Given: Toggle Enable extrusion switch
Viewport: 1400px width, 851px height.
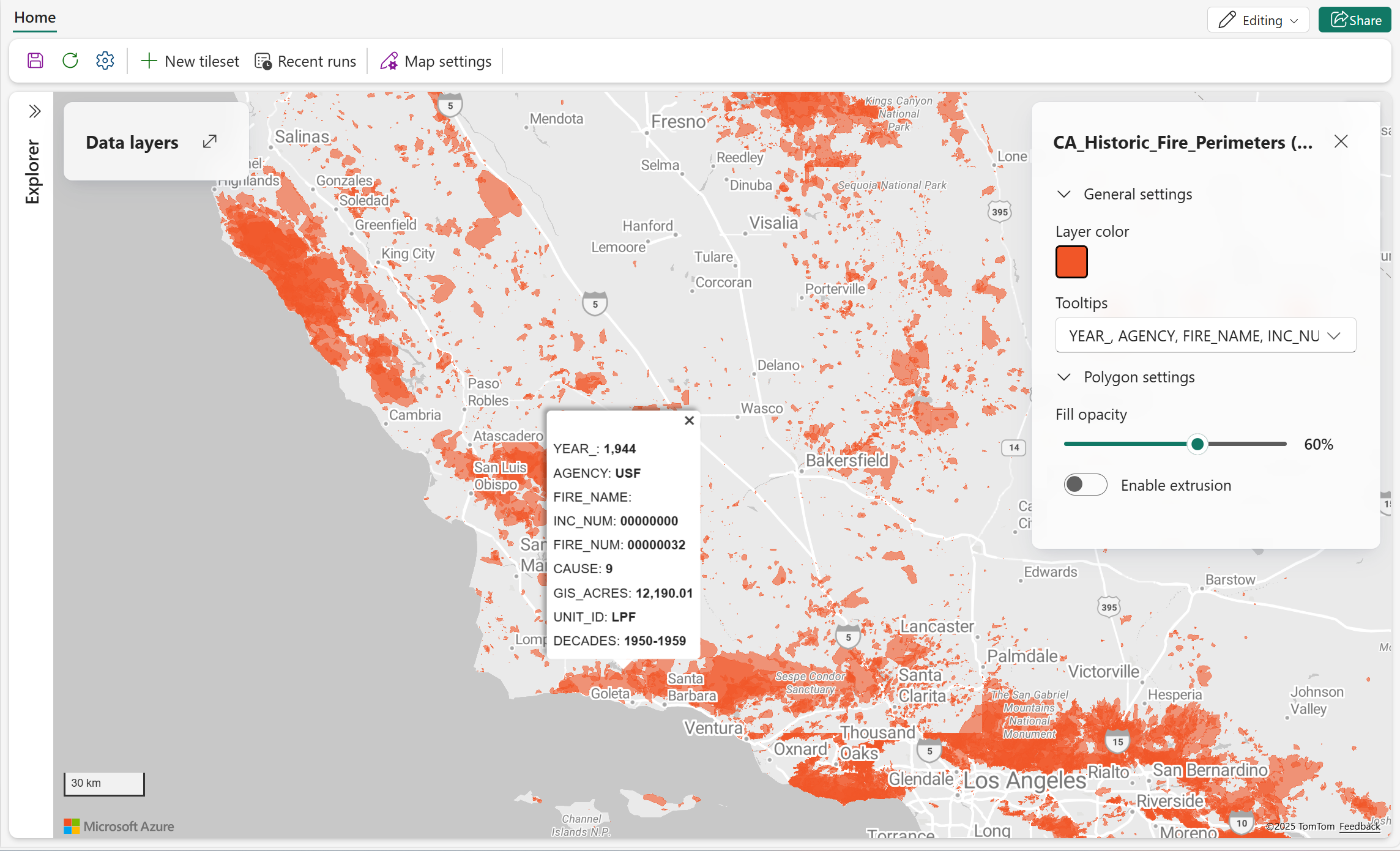Looking at the screenshot, I should click(x=1085, y=485).
